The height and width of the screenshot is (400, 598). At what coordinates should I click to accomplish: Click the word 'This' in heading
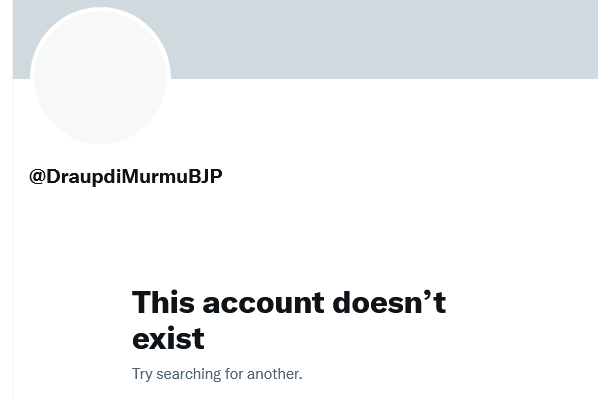point(163,302)
